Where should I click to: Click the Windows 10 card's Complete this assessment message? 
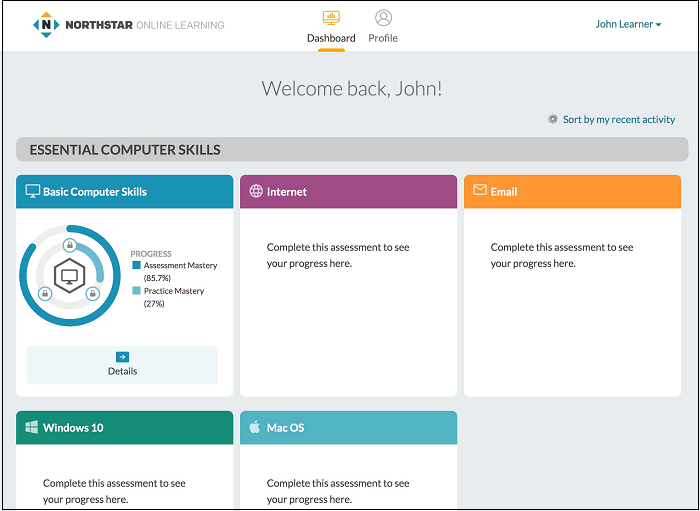[x=114, y=491]
